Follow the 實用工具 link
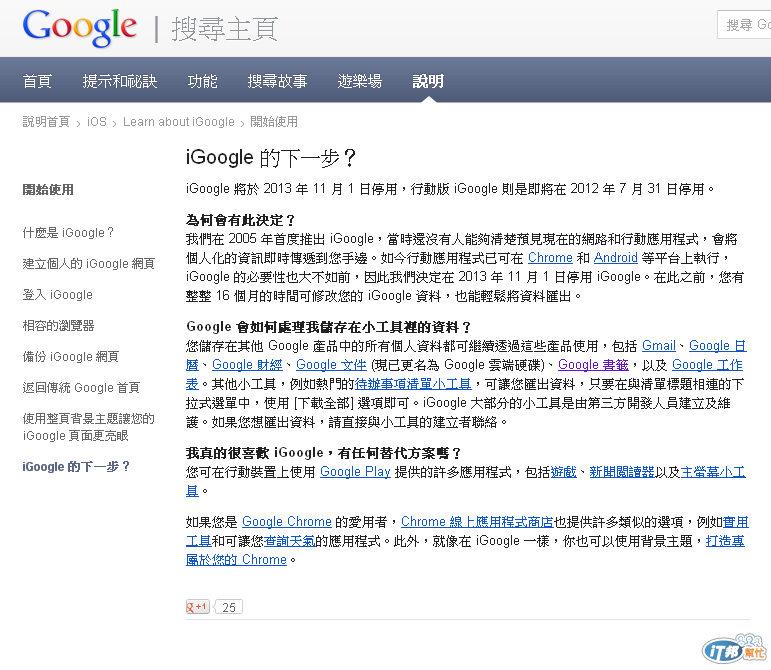Viewport: 771px width, 670px height. tap(736, 522)
